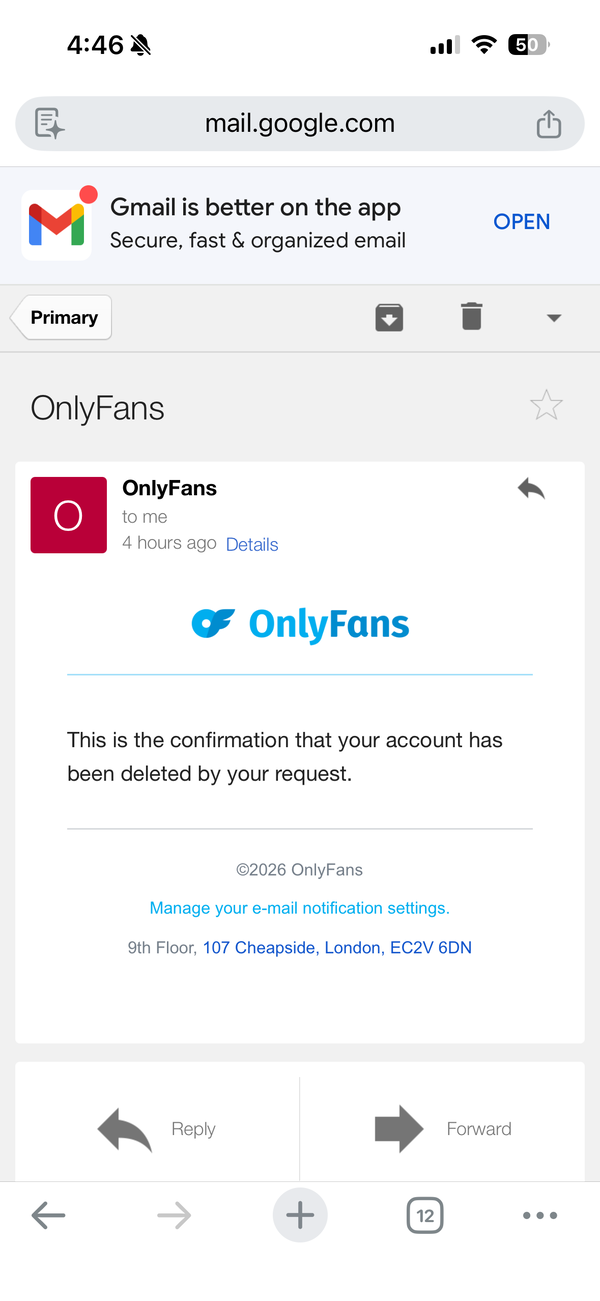Open the 107 Cheapside, London address link
The image size is (600, 1301).
[x=337, y=947]
